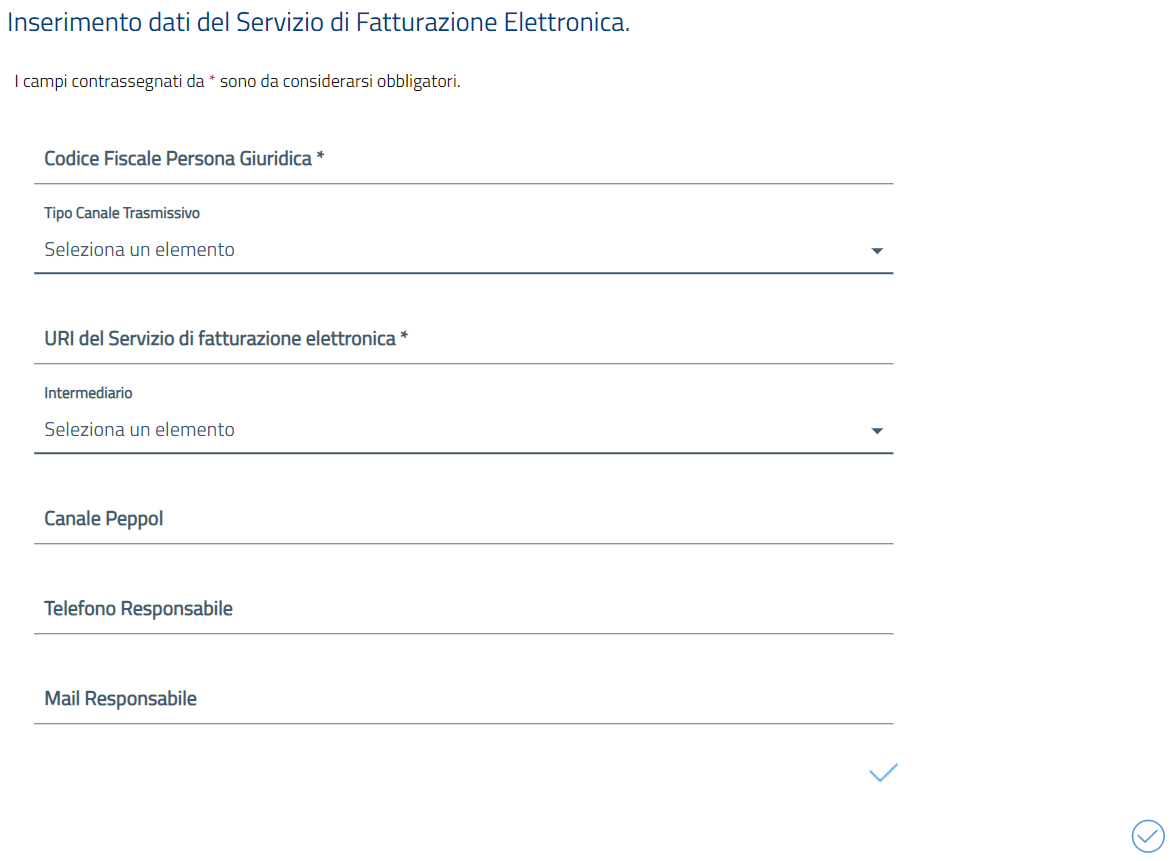1170x861 pixels.
Task: Click the dropdown arrow for Intermediario
Action: 877,431
